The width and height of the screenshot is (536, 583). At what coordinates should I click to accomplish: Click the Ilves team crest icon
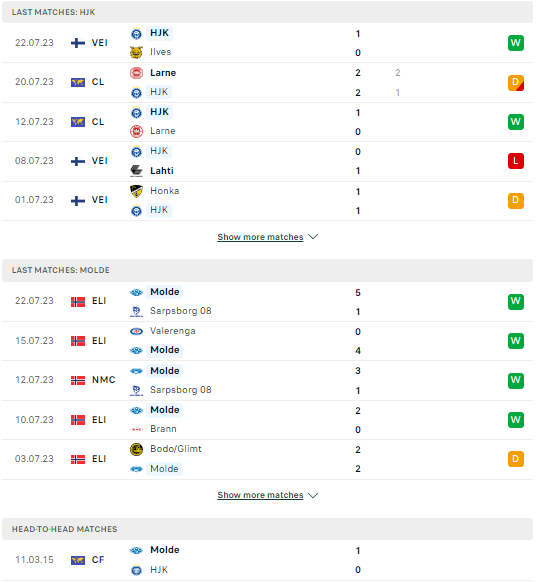(136, 52)
